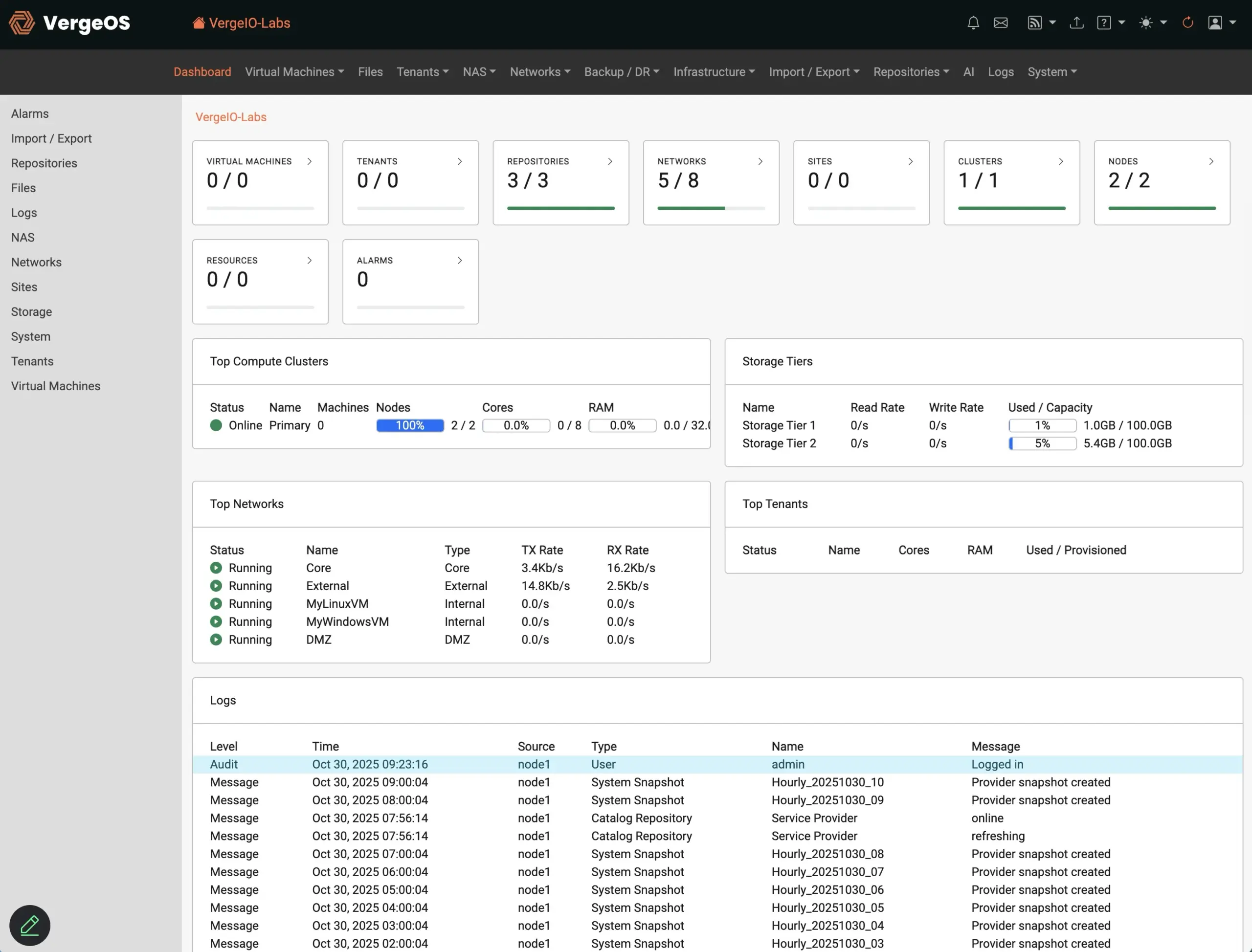This screenshot has height=952, width=1252.
Task: Click the upload icon in the top bar
Action: [1076, 22]
